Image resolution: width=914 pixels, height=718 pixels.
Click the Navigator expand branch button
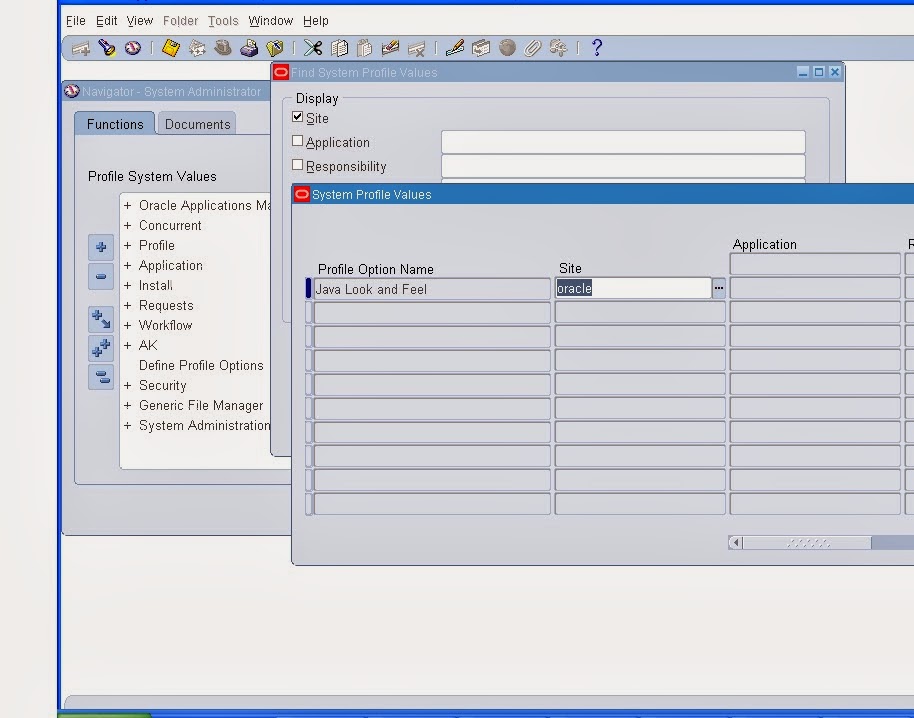click(101, 319)
